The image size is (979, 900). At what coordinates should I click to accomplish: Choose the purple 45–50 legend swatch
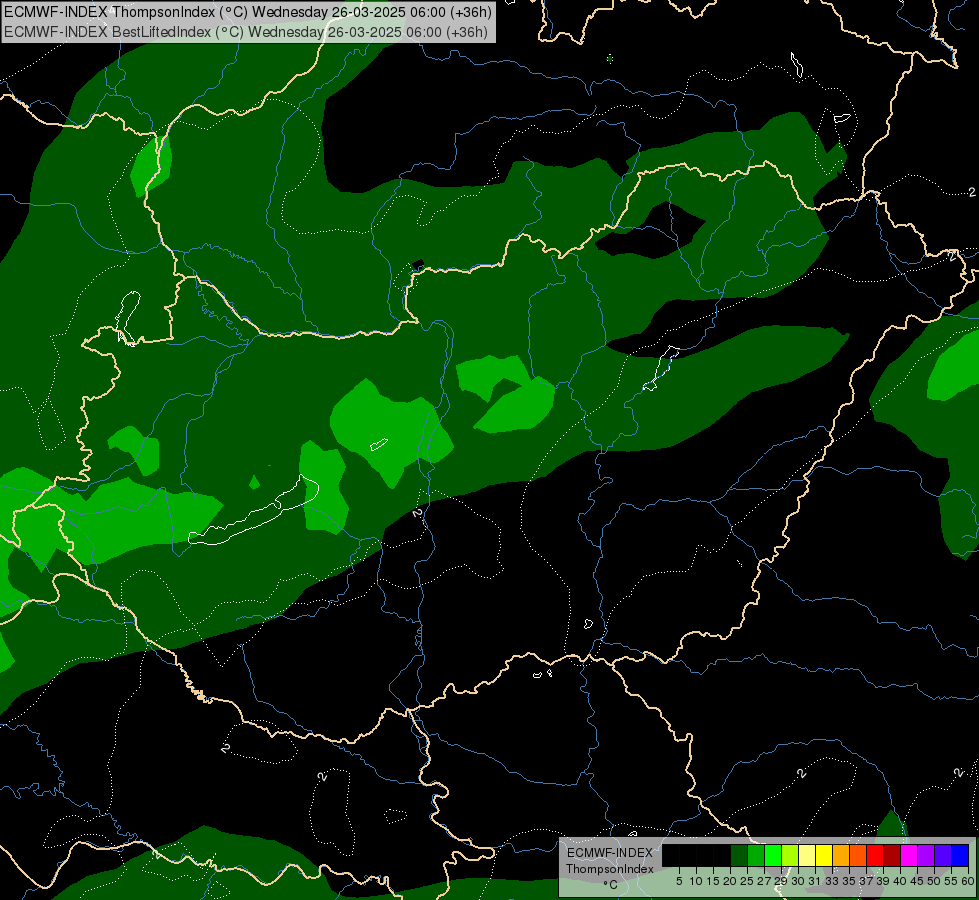pos(926,856)
